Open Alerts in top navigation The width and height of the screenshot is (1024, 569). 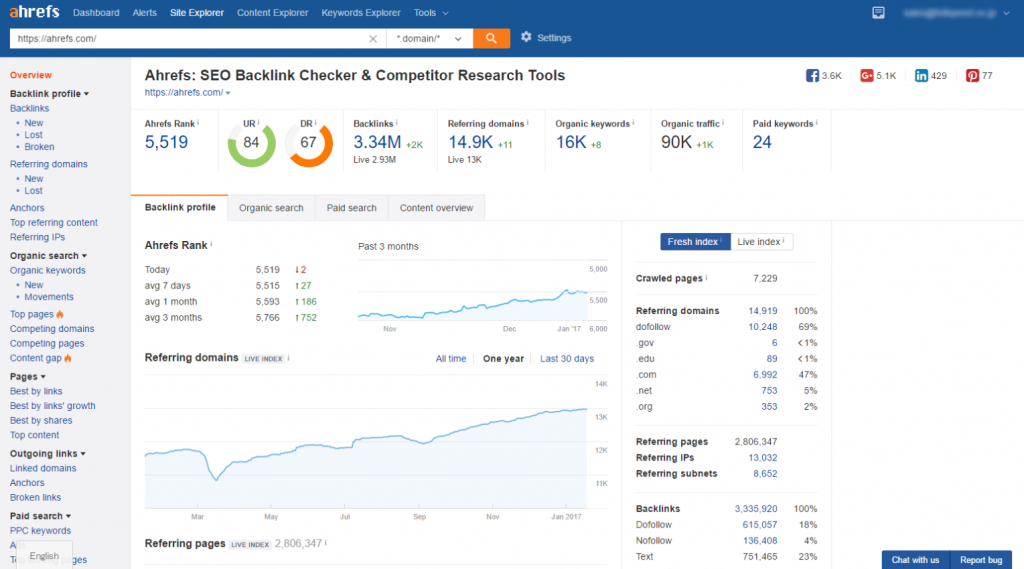tap(144, 12)
